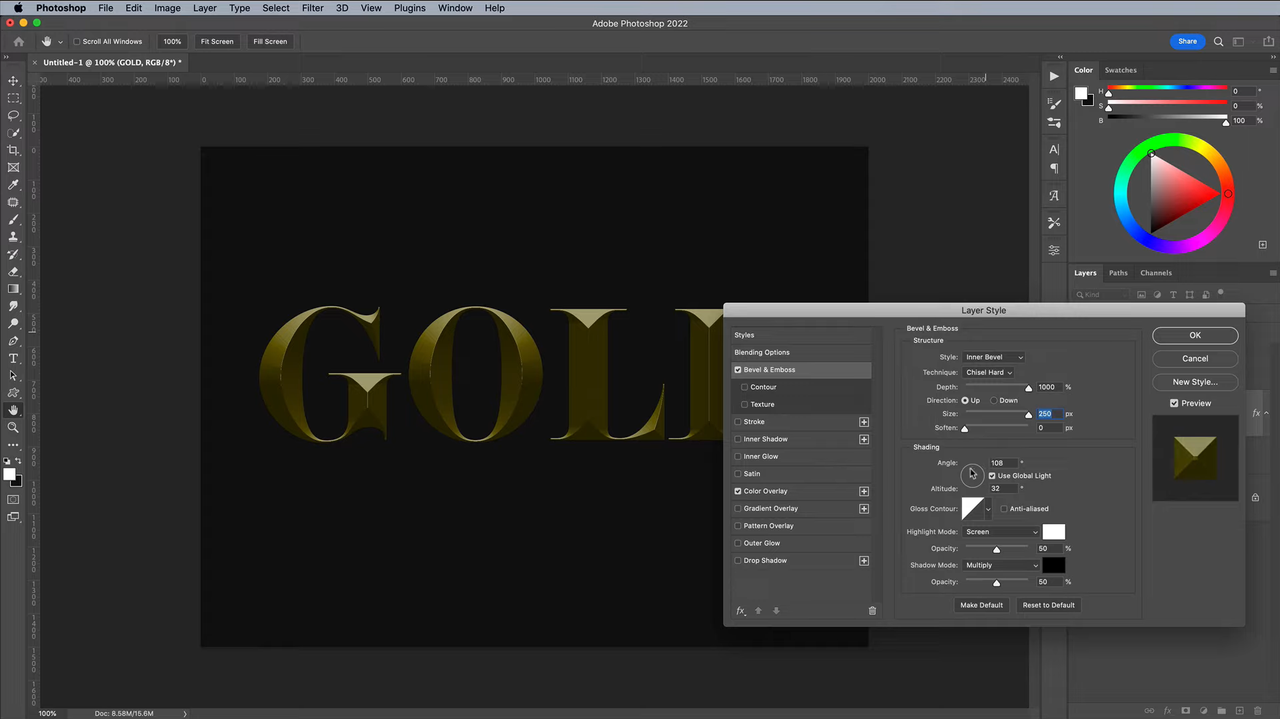Open the Technique dropdown showing Chisel Hard
This screenshot has width=1280, height=719.
988,372
